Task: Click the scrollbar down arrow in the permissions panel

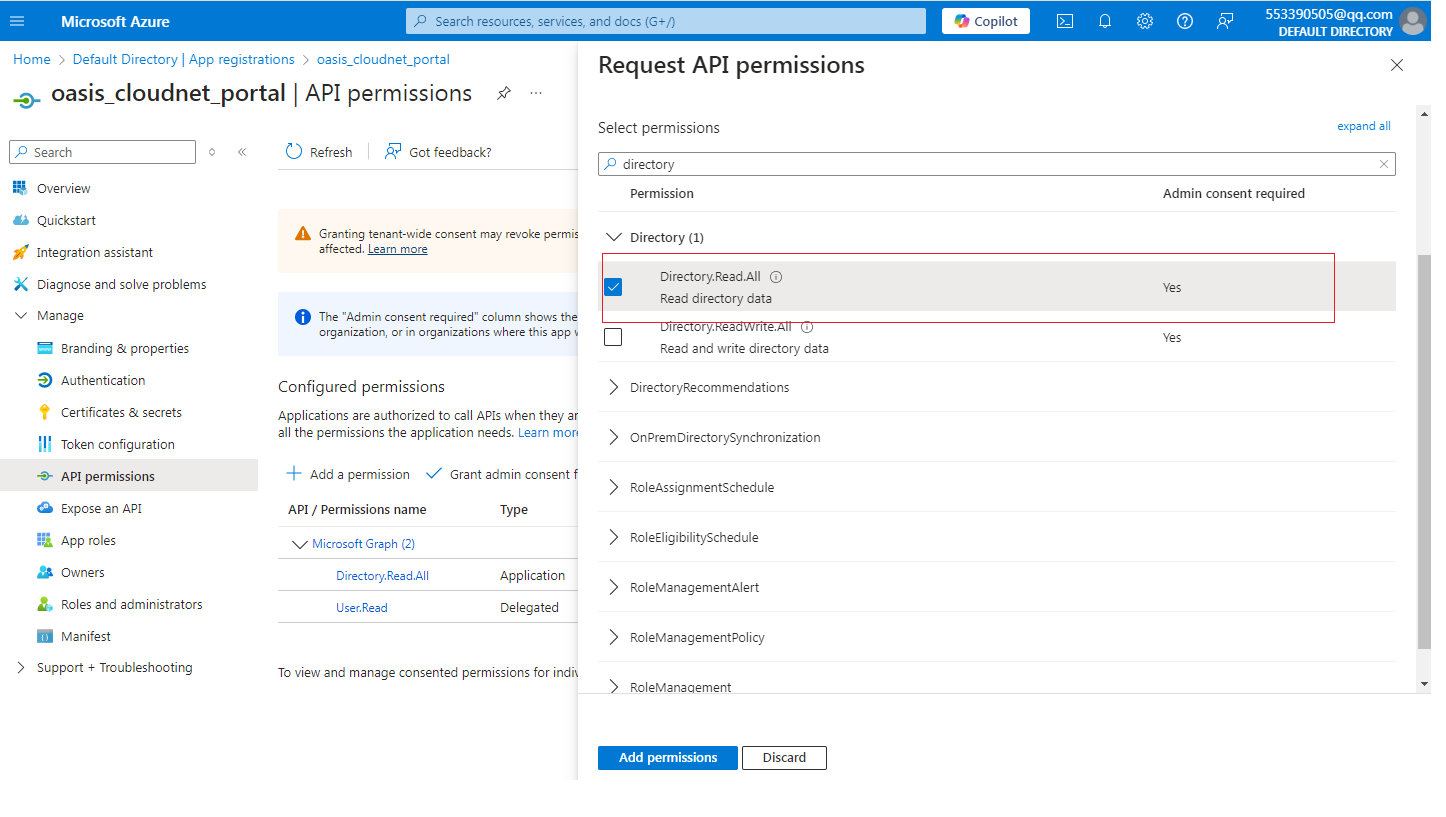Action: click(1424, 684)
